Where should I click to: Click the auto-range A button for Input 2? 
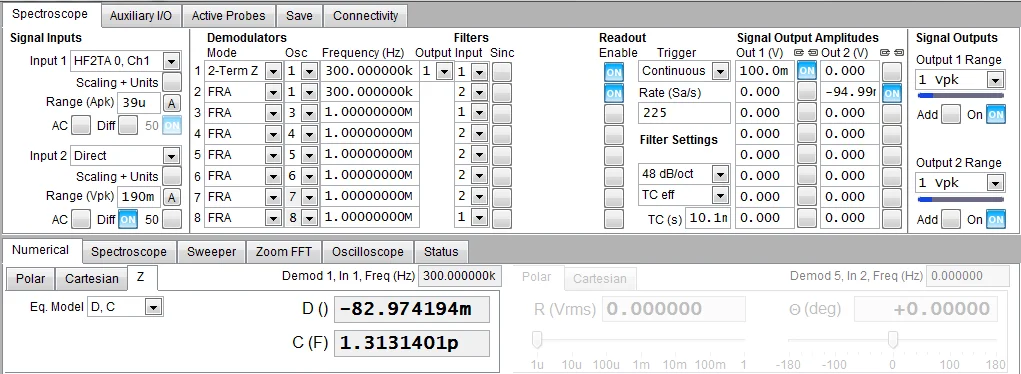pos(171,197)
